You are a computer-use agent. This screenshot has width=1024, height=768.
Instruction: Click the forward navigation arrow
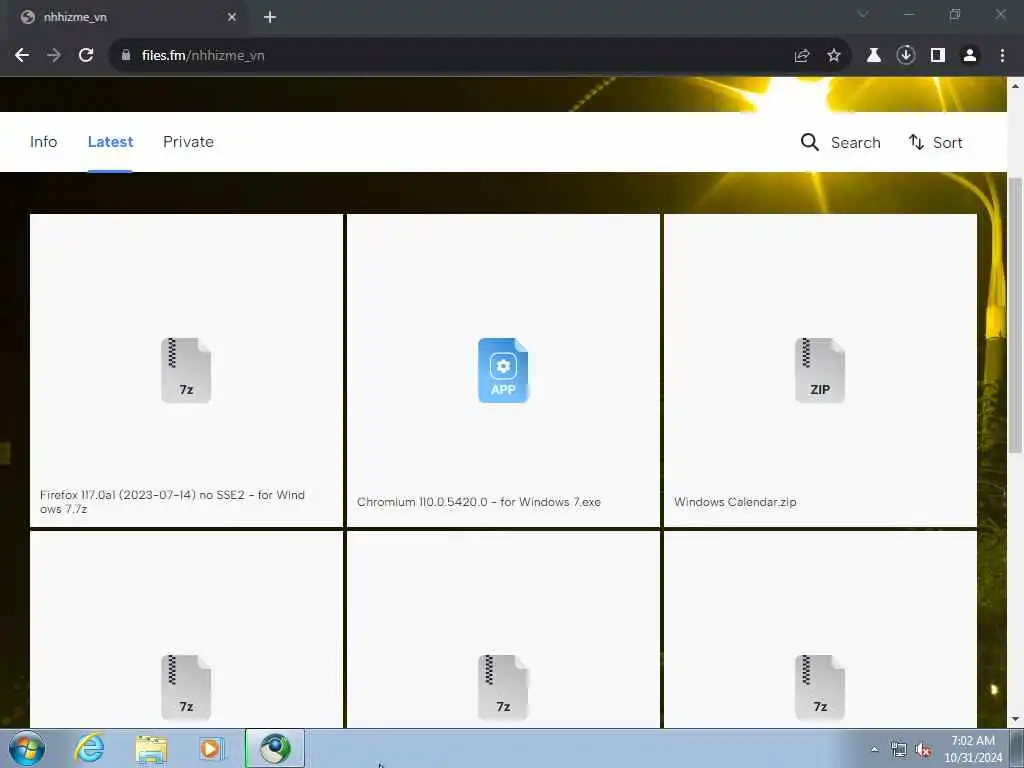tap(54, 56)
